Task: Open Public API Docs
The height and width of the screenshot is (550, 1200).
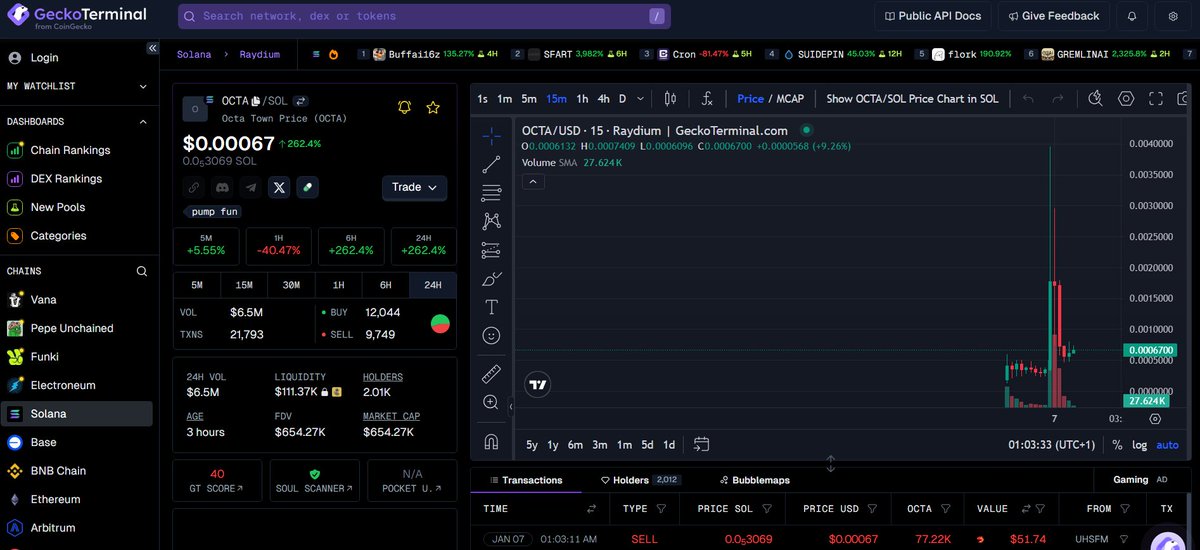Action: click(x=932, y=16)
